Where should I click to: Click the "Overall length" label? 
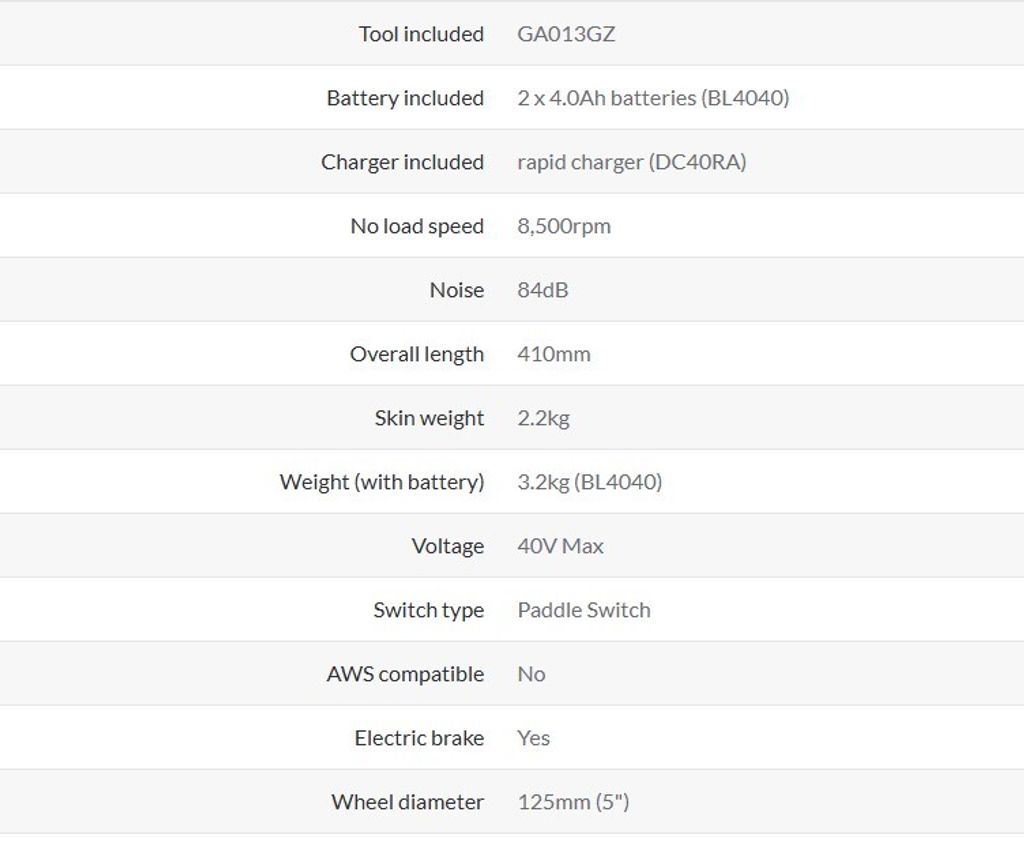click(417, 354)
